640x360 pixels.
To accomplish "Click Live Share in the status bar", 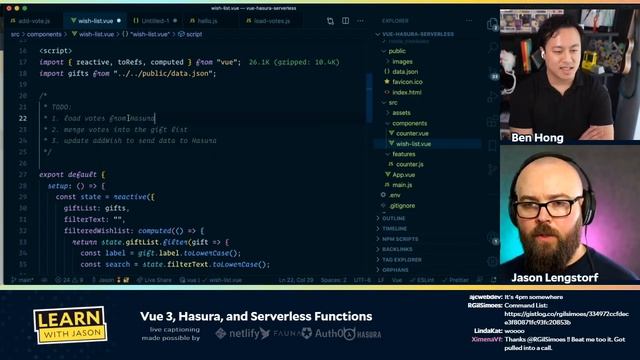I will (x=154, y=280).
